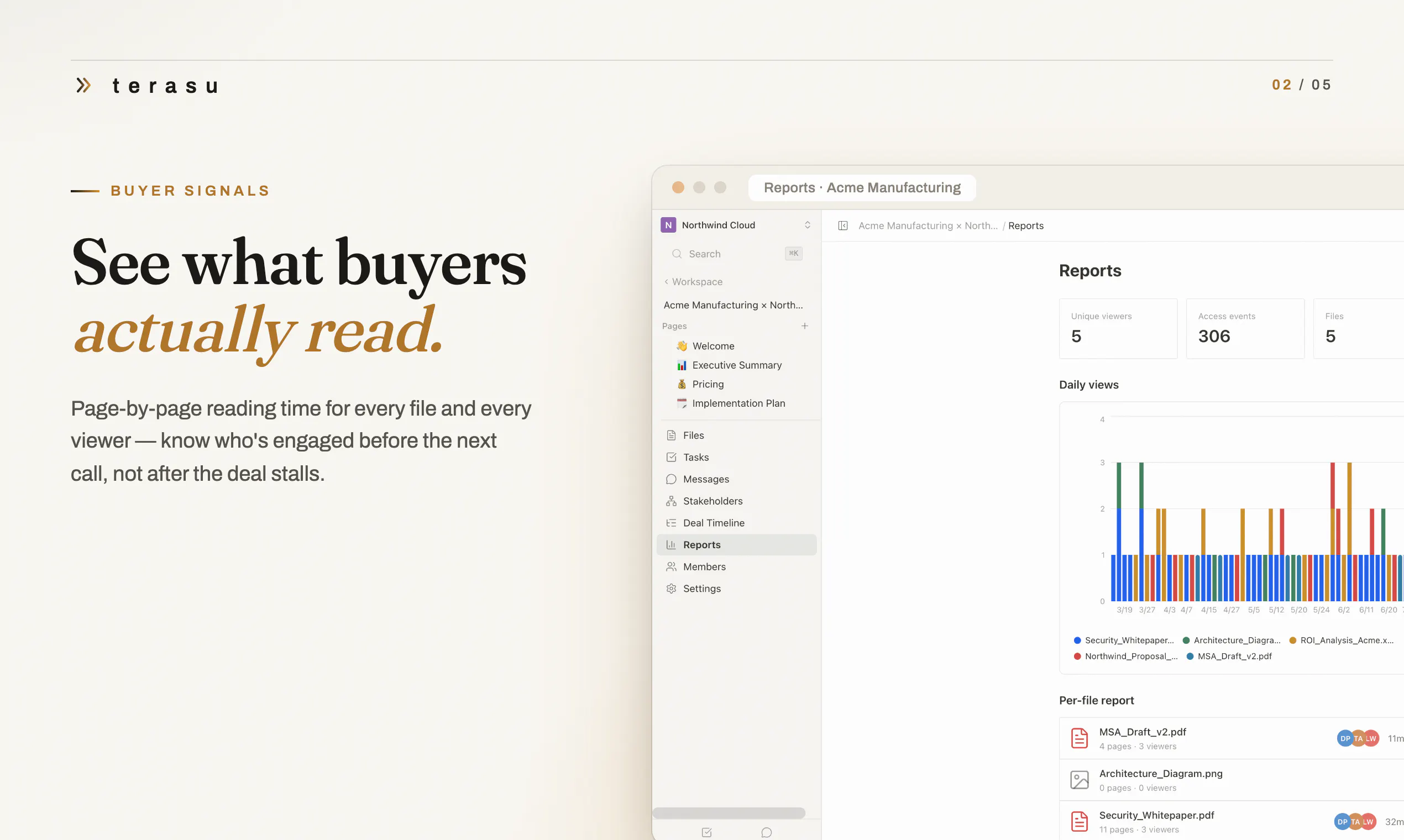
Task: Click the Welcome waving-hand emoji icon
Action: click(x=682, y=346)
